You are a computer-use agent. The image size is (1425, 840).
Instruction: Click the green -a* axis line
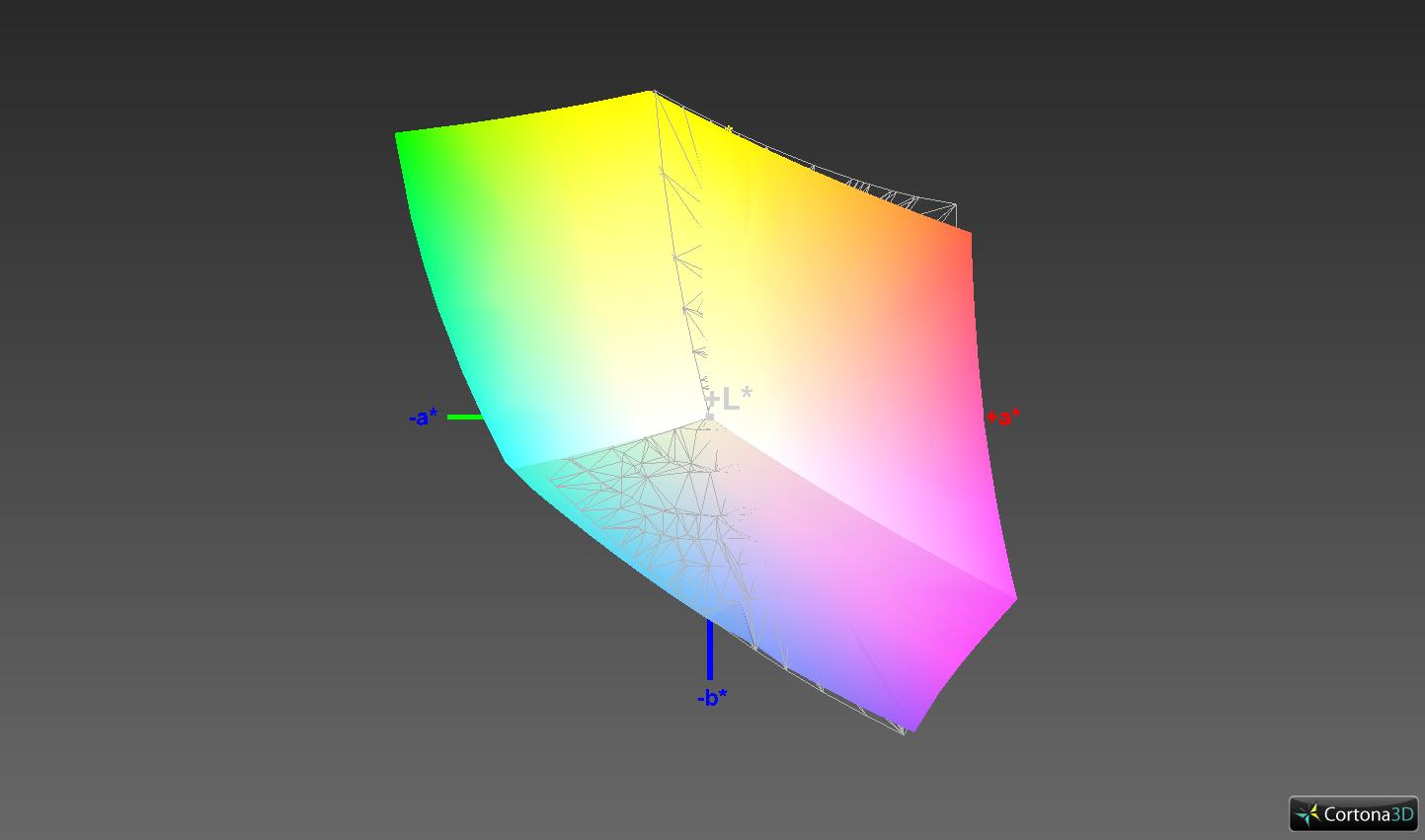(x=465, y=418)
